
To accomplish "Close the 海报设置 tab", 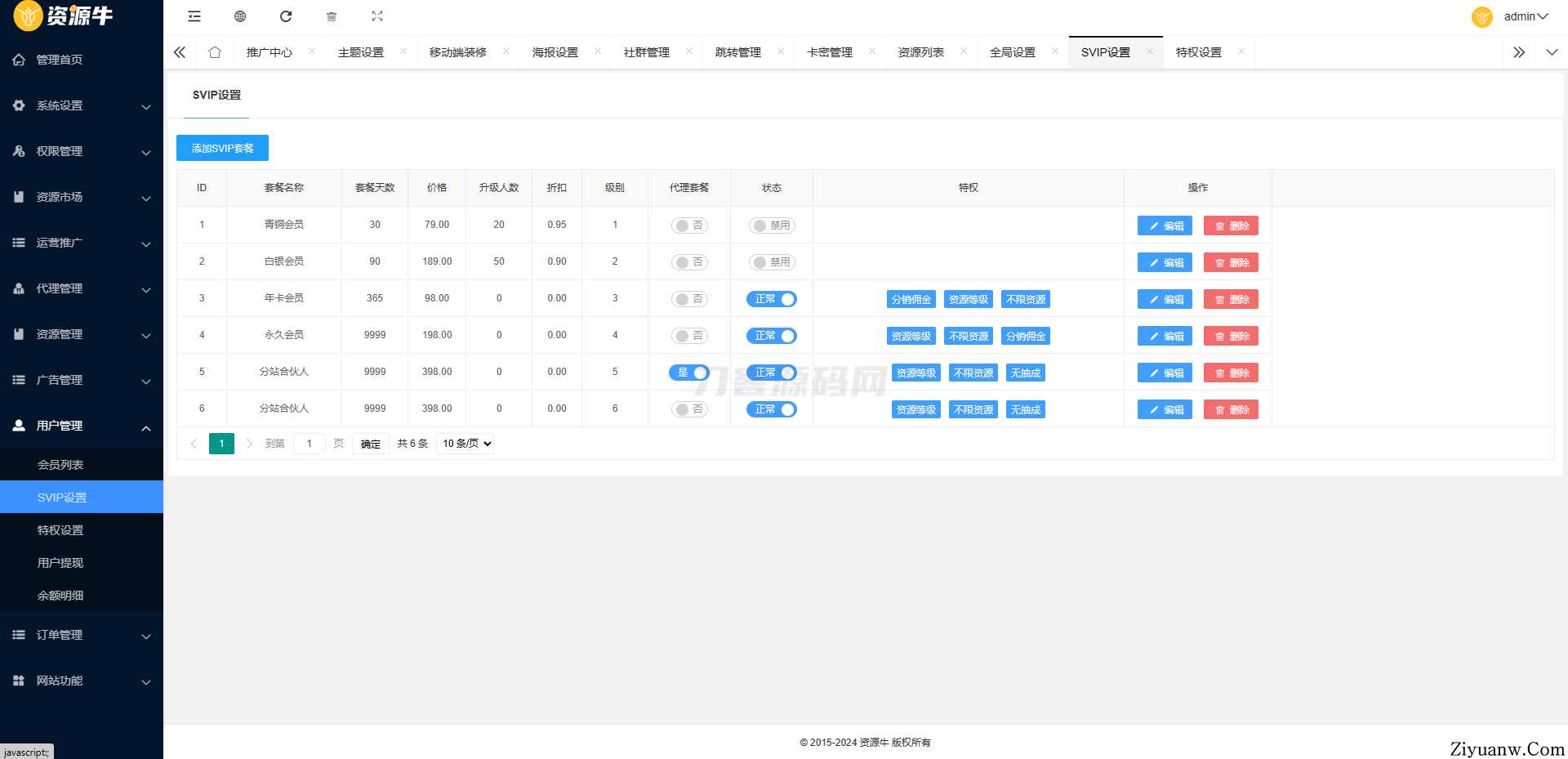I will pyautogui.click(x=598, y=51).
